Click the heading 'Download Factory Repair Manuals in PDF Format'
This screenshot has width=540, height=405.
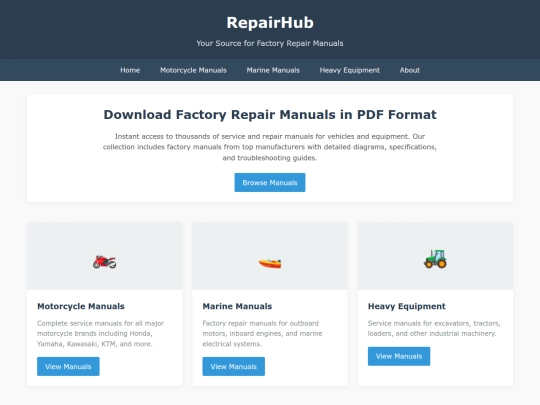[x=270, y=115]
